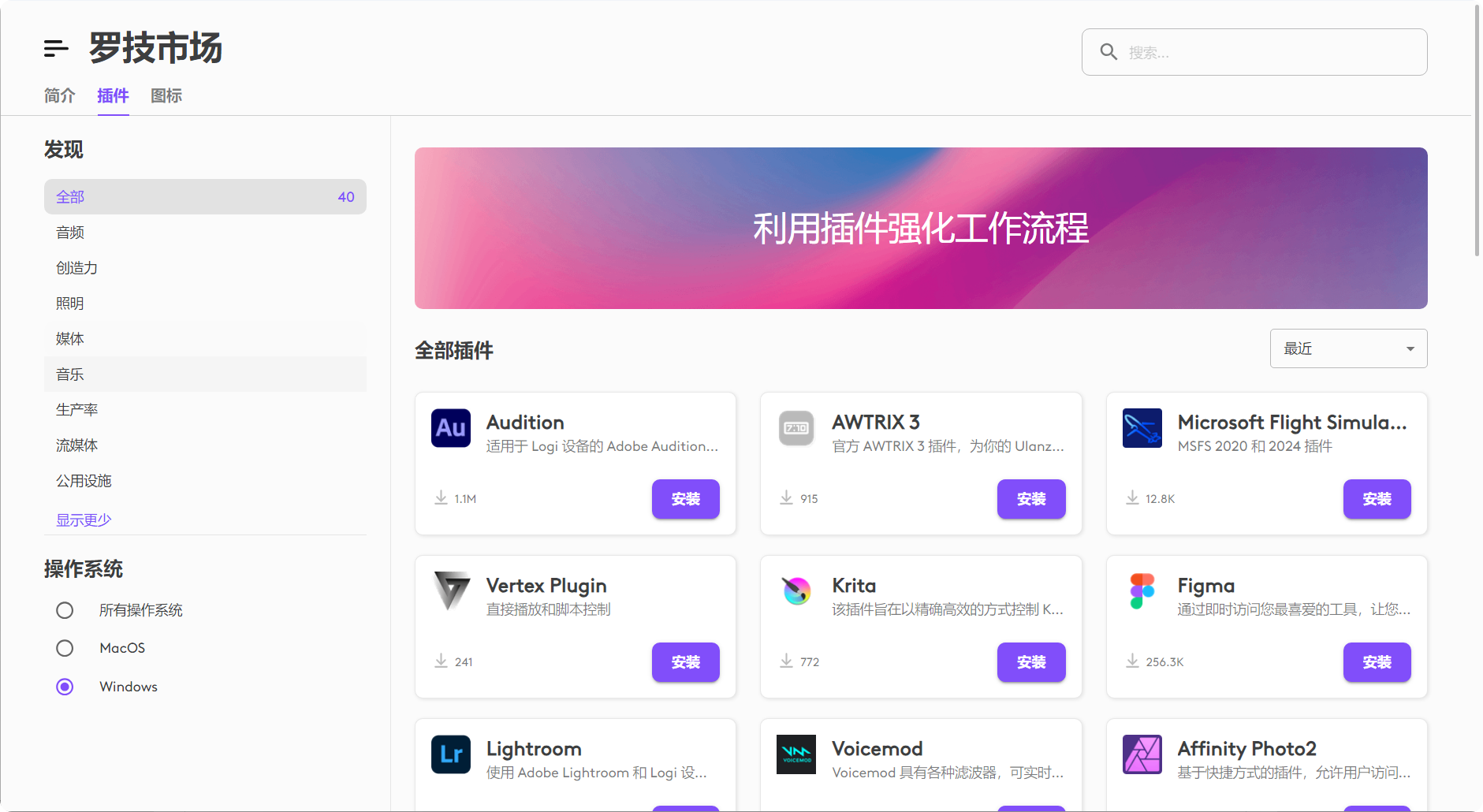
Task: Click the 全部插件 heading
Action: pos(454,350)
